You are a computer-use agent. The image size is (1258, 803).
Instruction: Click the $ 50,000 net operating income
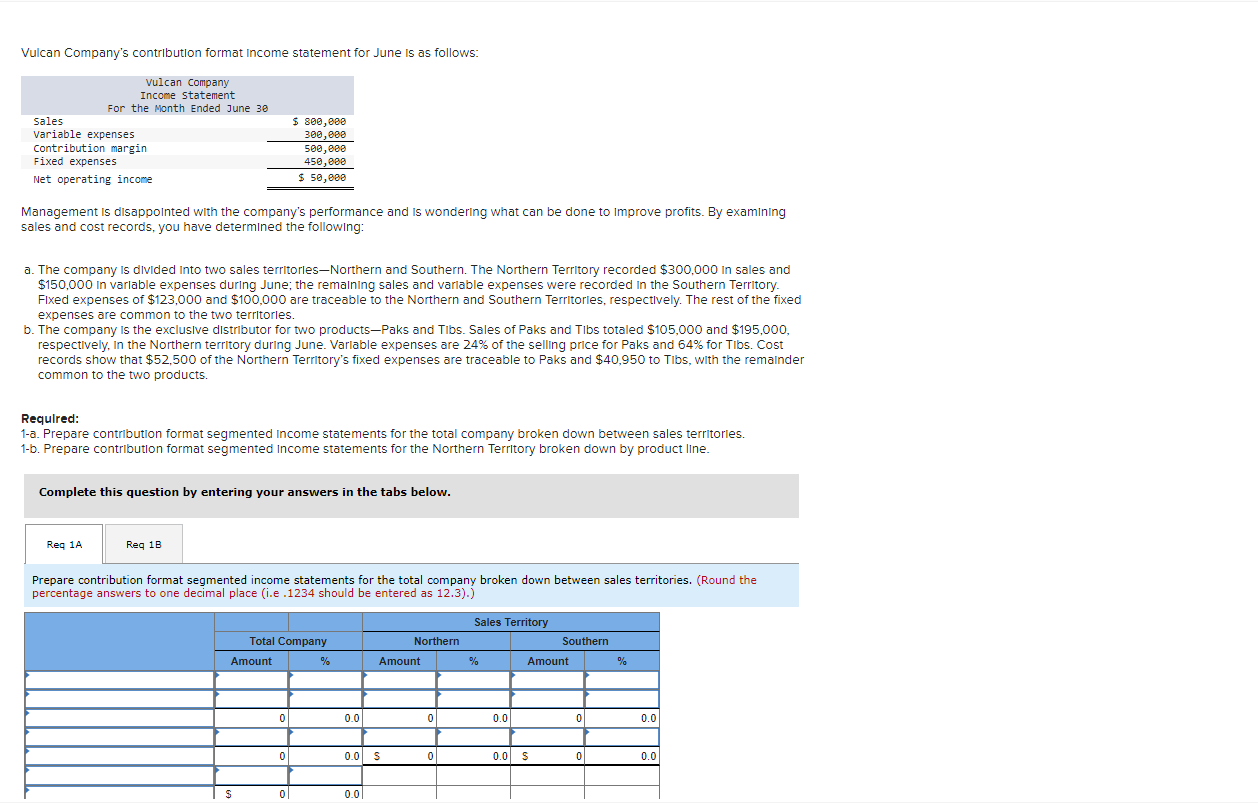tap(322, 178)
